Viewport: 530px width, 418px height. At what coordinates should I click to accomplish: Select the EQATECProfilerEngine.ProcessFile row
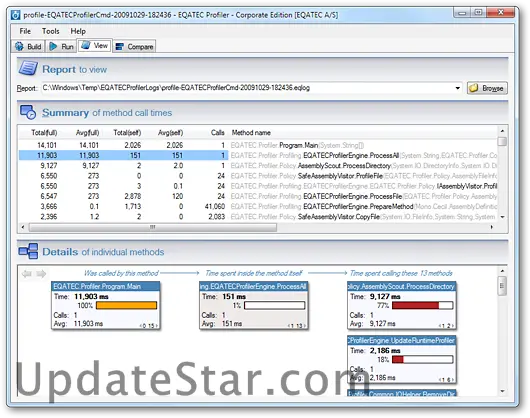pyautogui.click(x=258, y=196)
